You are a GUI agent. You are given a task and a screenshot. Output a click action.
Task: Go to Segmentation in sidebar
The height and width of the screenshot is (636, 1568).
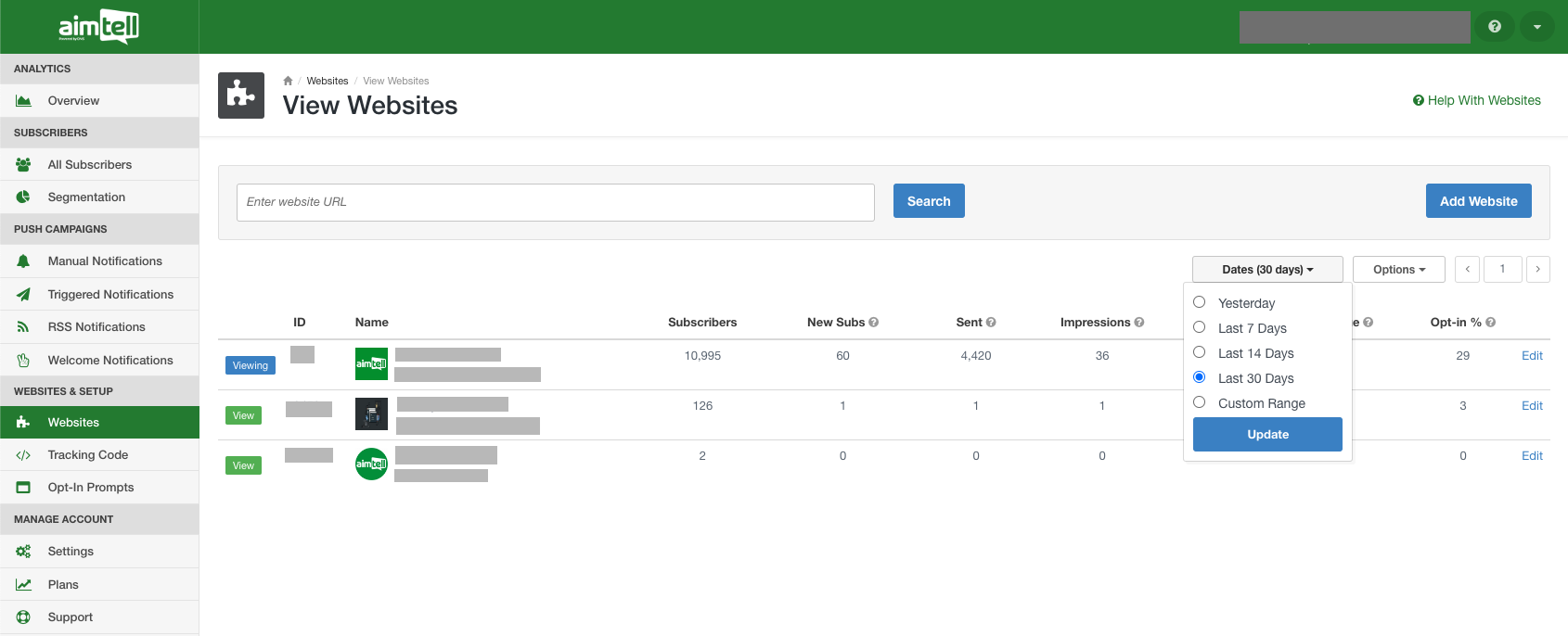(86, 197)
